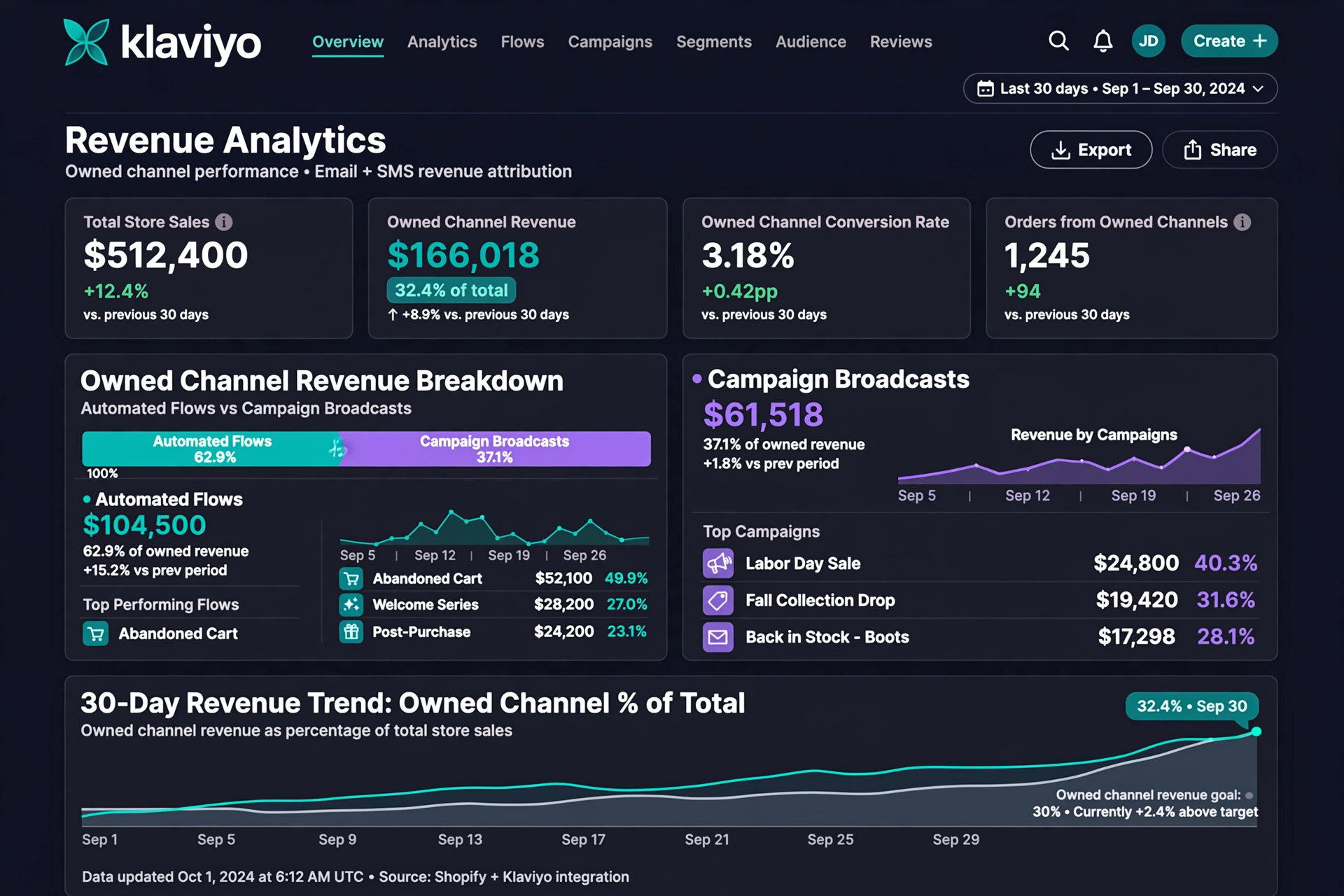This screenshot has width=1344, height=896.
Task: Click the Data updated Oct 1, 2024 footer text
Action: 356,877
